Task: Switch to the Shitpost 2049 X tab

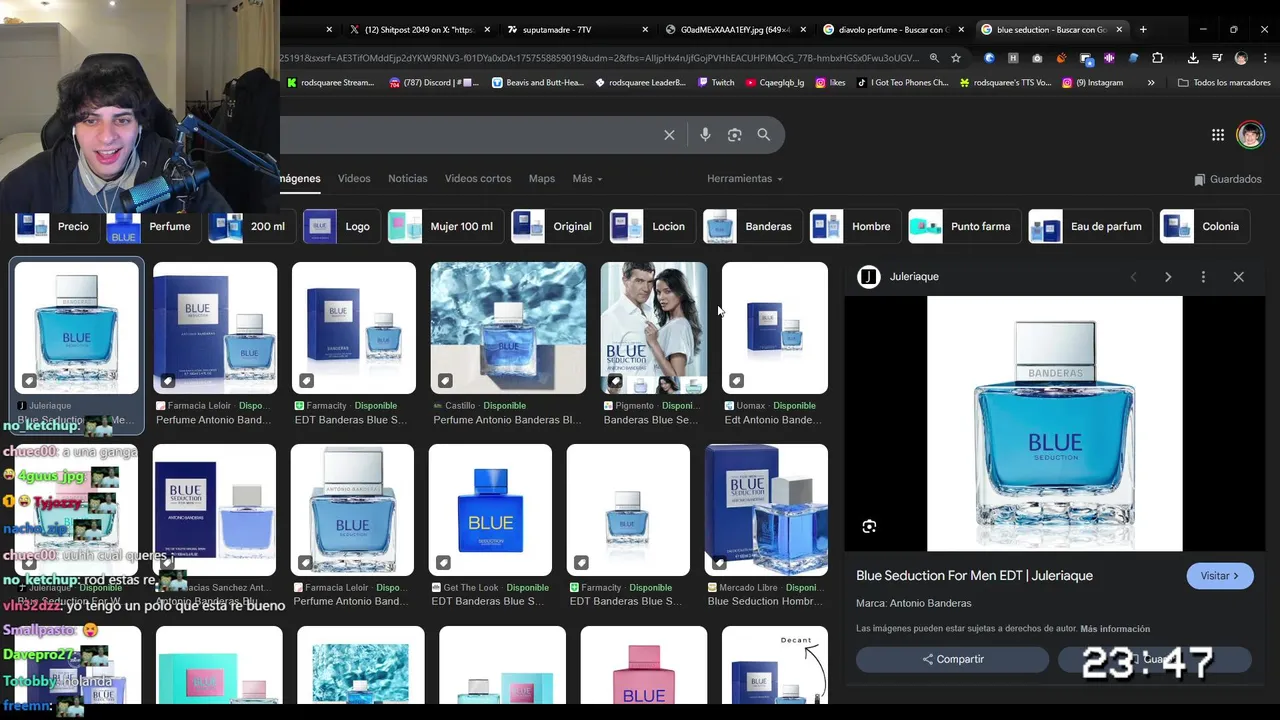Action: [418, 30]
